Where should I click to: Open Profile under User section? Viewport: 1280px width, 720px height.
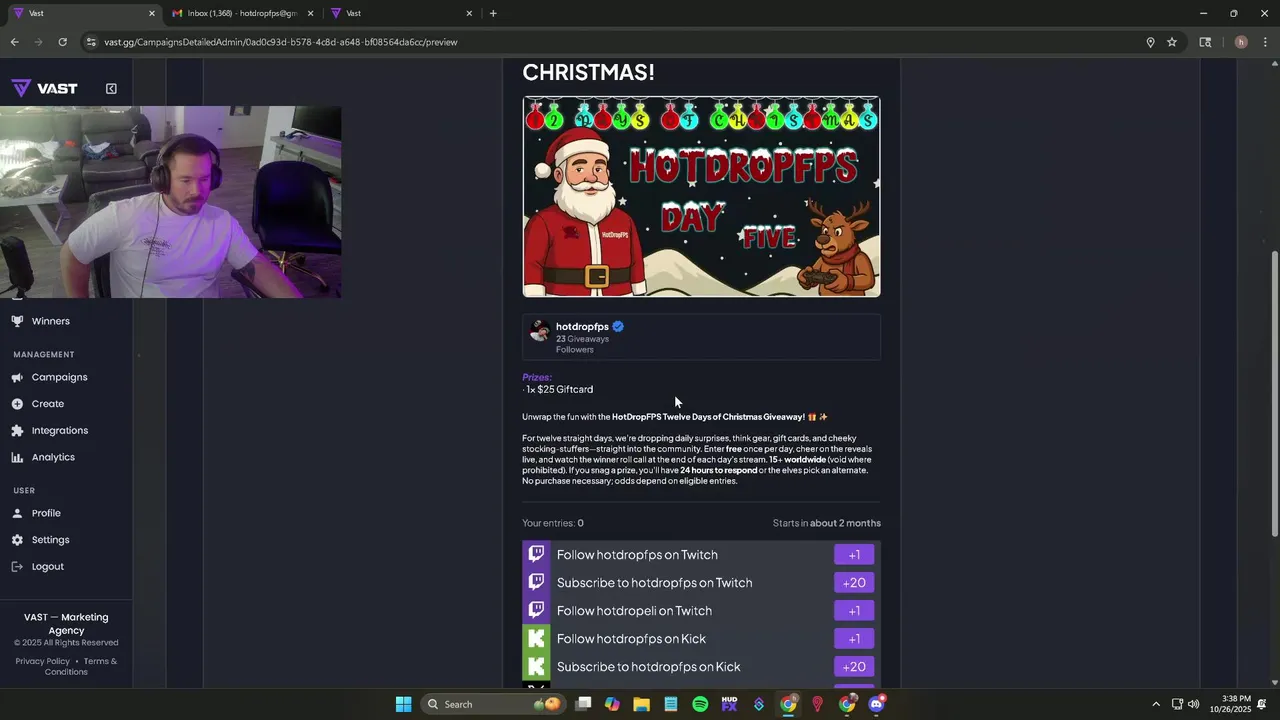[46, 513]
